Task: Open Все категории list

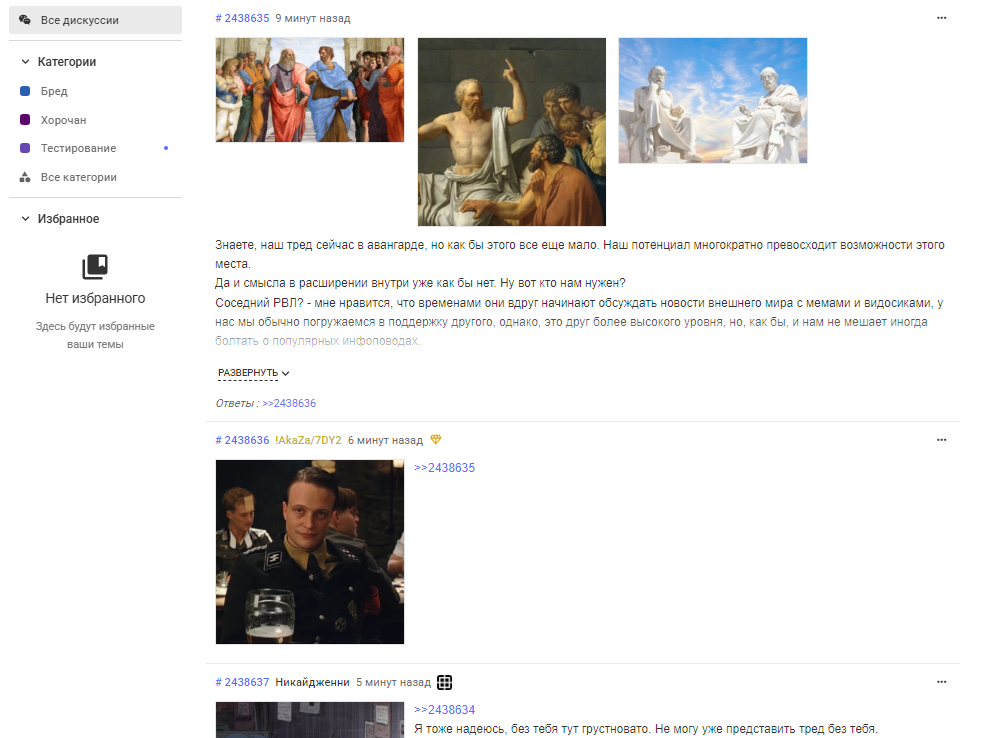Action: point(79,177)
